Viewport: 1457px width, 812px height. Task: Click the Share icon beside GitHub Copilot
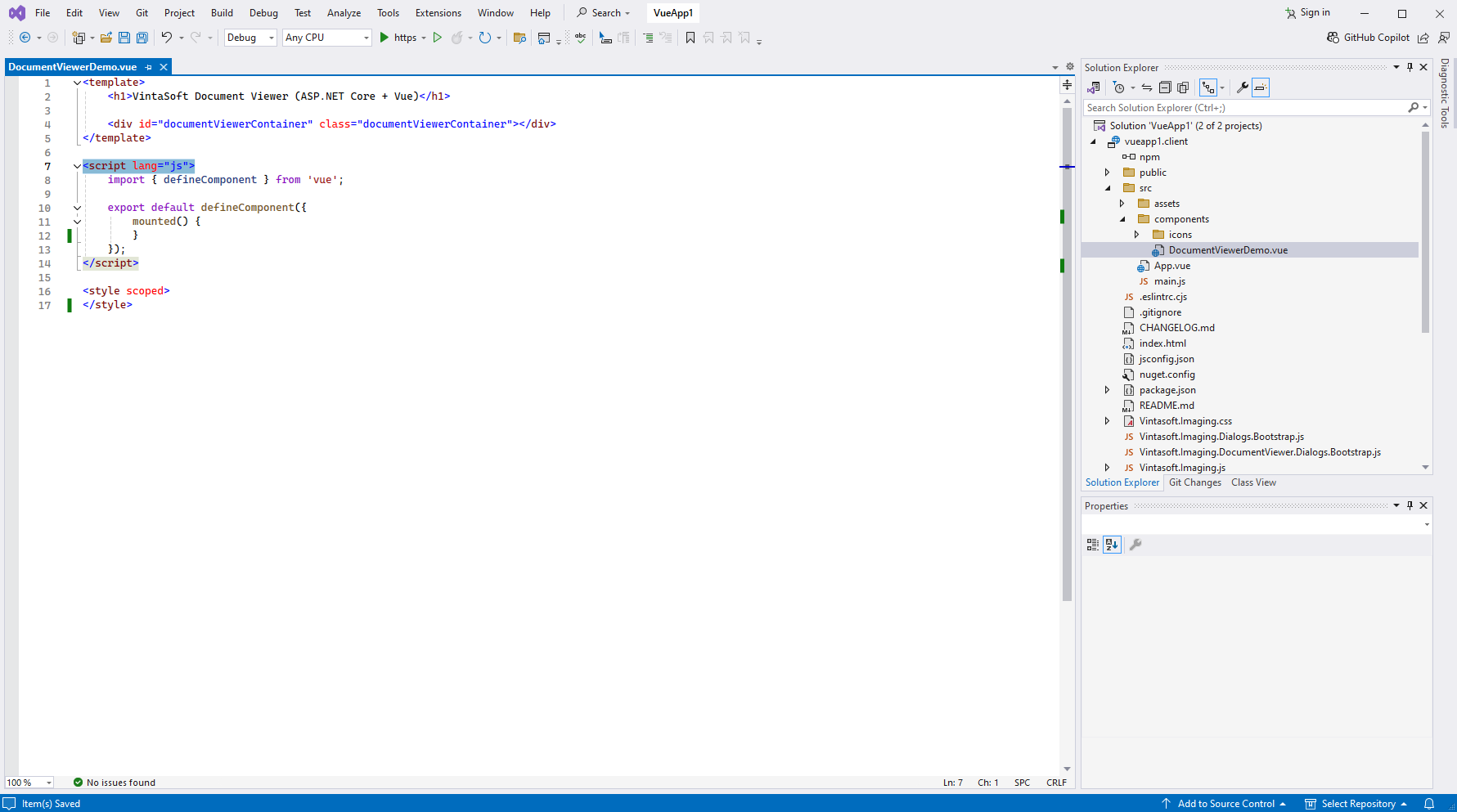[1423, 38]
